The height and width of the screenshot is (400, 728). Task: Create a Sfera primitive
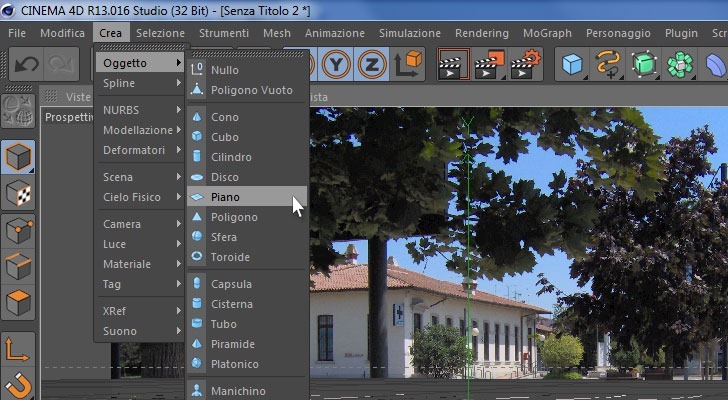[x=247, y=237]
